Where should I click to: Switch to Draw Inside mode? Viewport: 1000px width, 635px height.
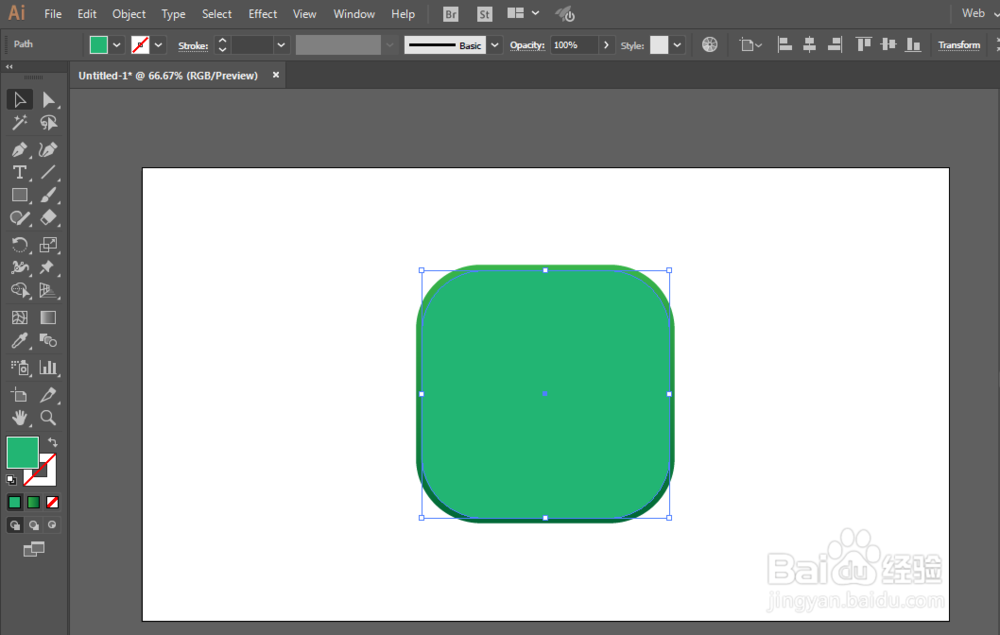(52, 525)
